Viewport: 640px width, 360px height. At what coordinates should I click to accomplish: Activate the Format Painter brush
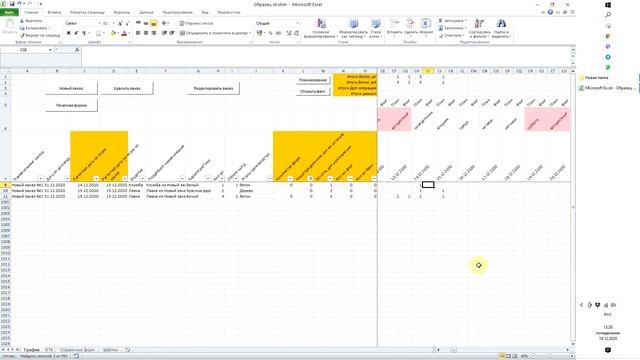(x=22, y=36)
